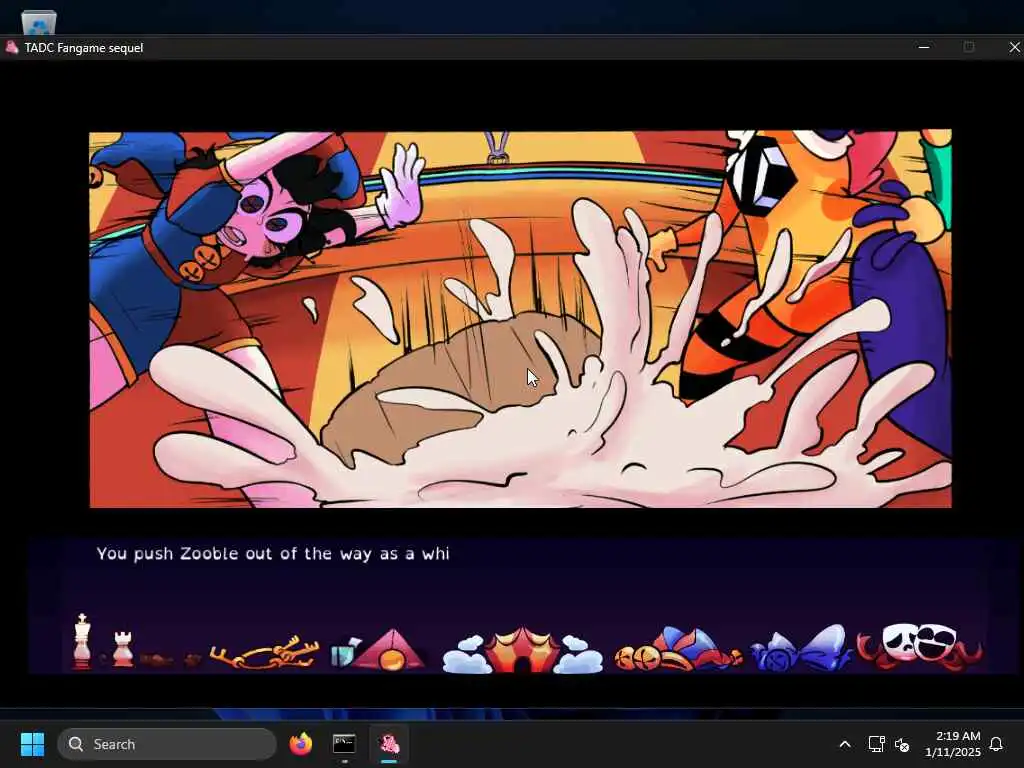Open the terminal app in taskbar
This screenshot has width=1024, height=768.
(344, 744)
